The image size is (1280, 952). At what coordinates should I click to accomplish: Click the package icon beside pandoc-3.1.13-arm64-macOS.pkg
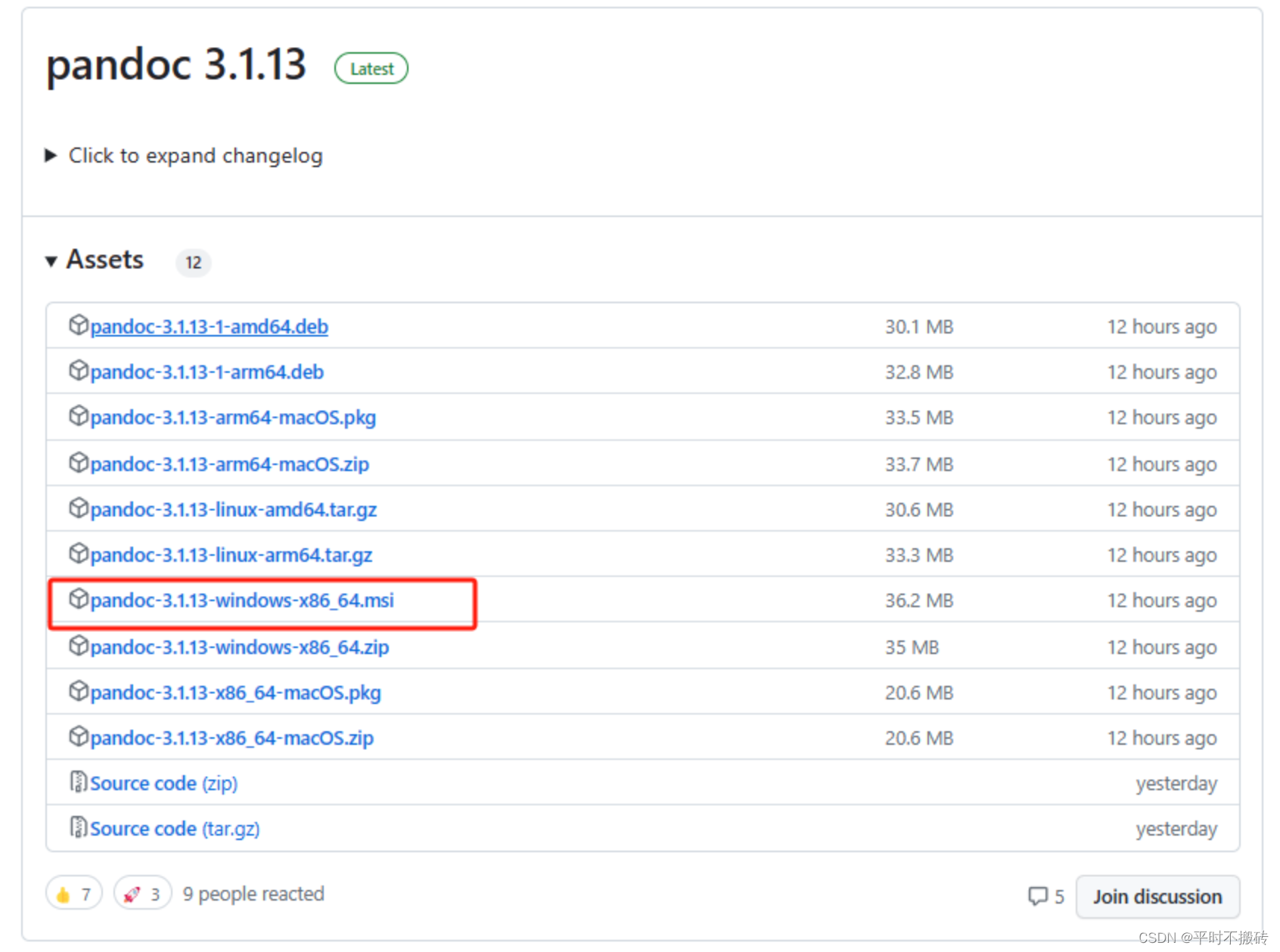pos(79,417)
